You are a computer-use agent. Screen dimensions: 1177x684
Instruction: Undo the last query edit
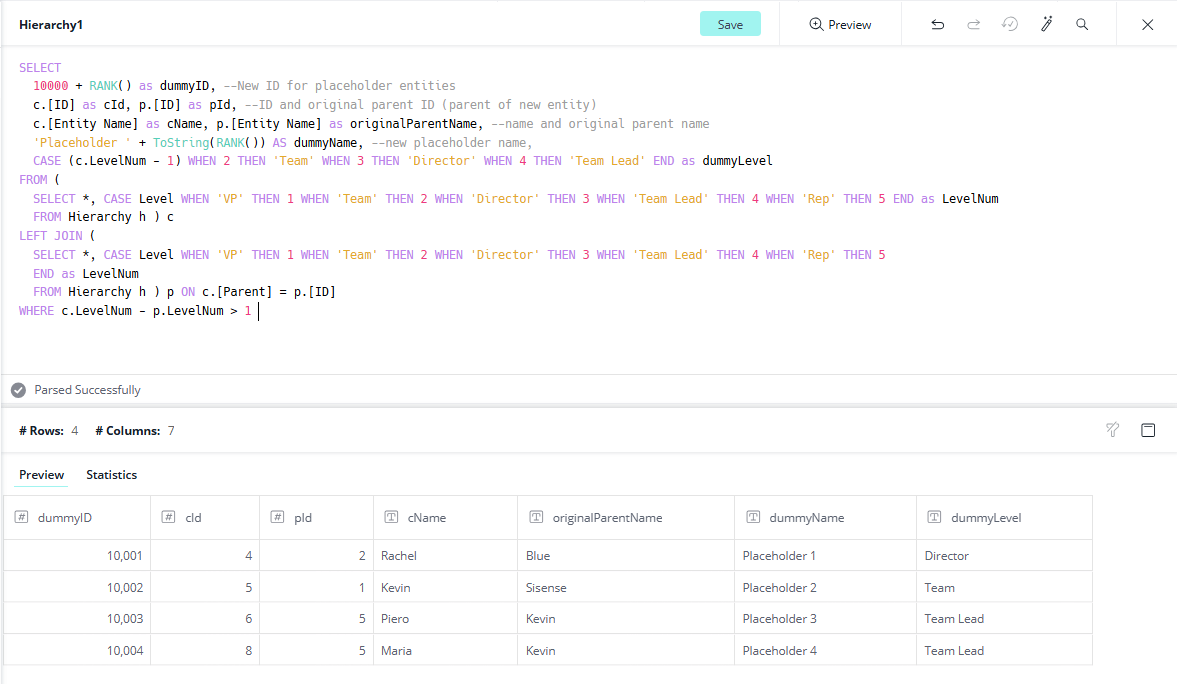[x=937, y=24]
